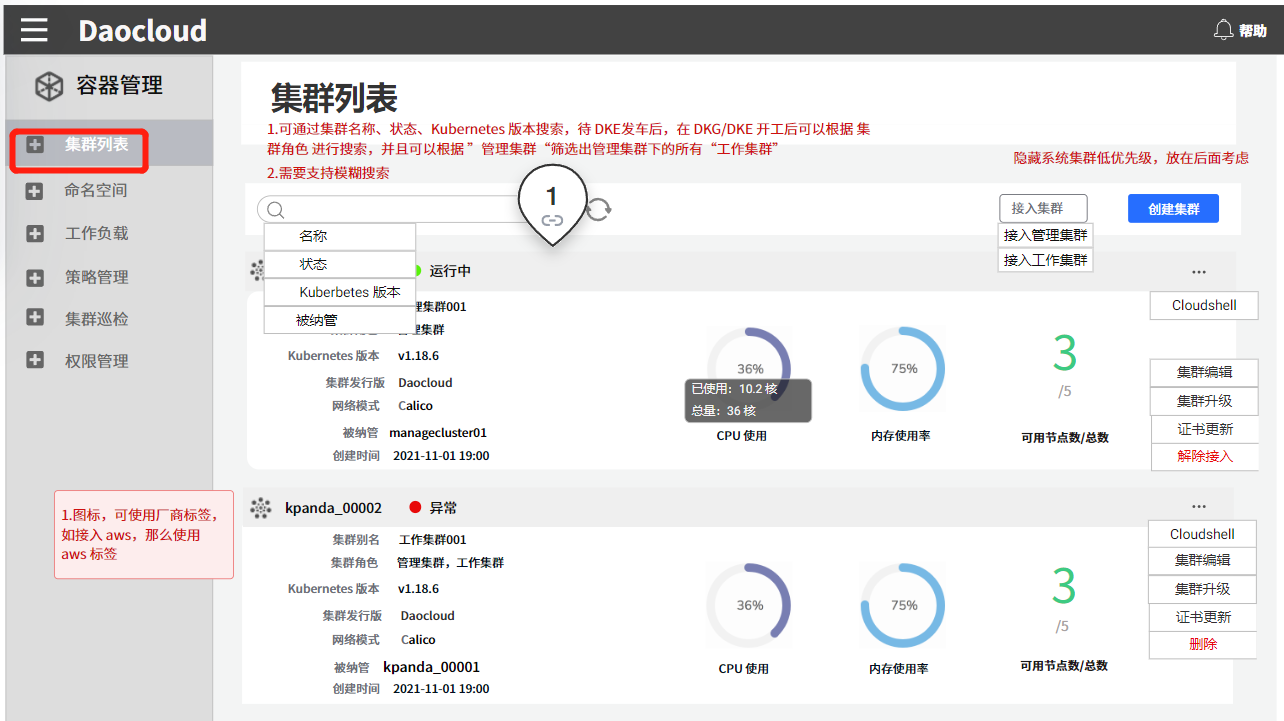Click the search magnifier icon

pyautogui.click(x=276, y=210)
